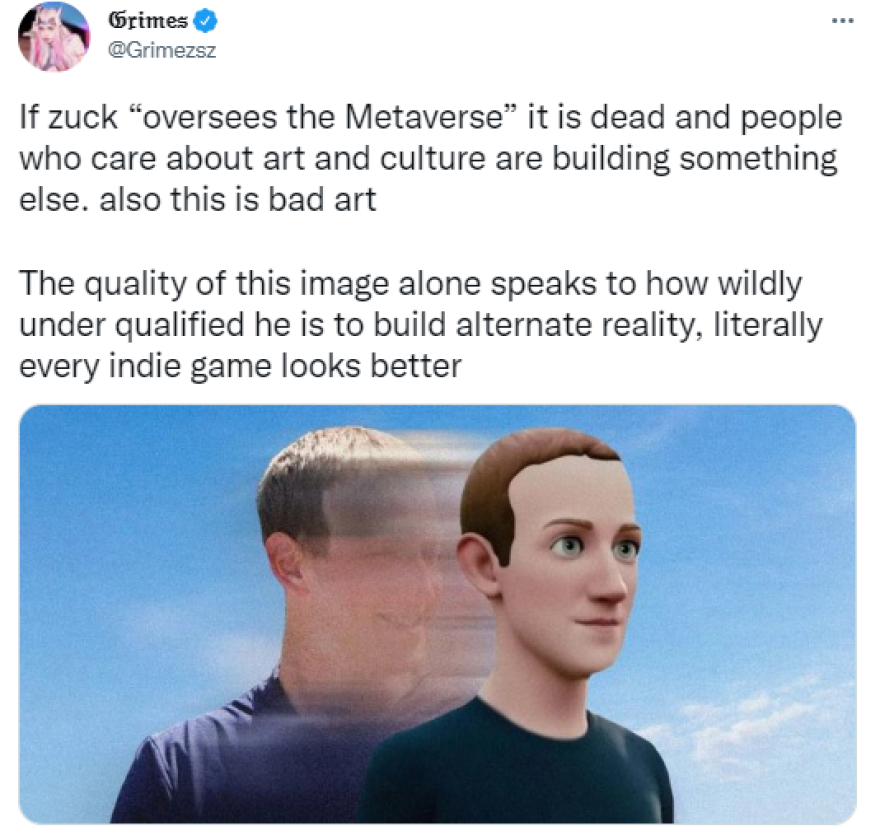Open Grimes' round profile picture
The height and width of the screenshot is (840, 880).
(54, 36)
